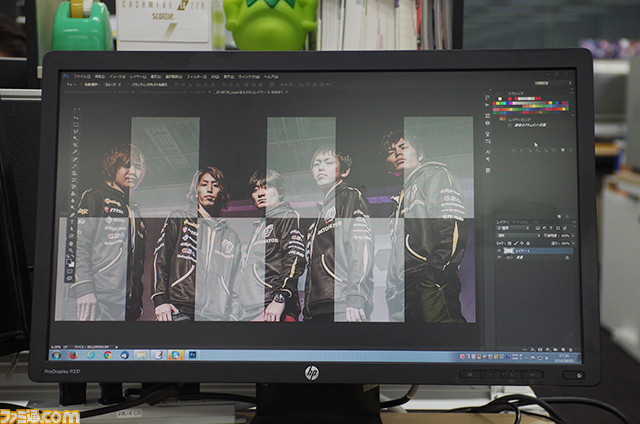Select the Move tool in the toolbox
Image resolution: width=640 pixels, height=424 pixels.
point(76,118)
